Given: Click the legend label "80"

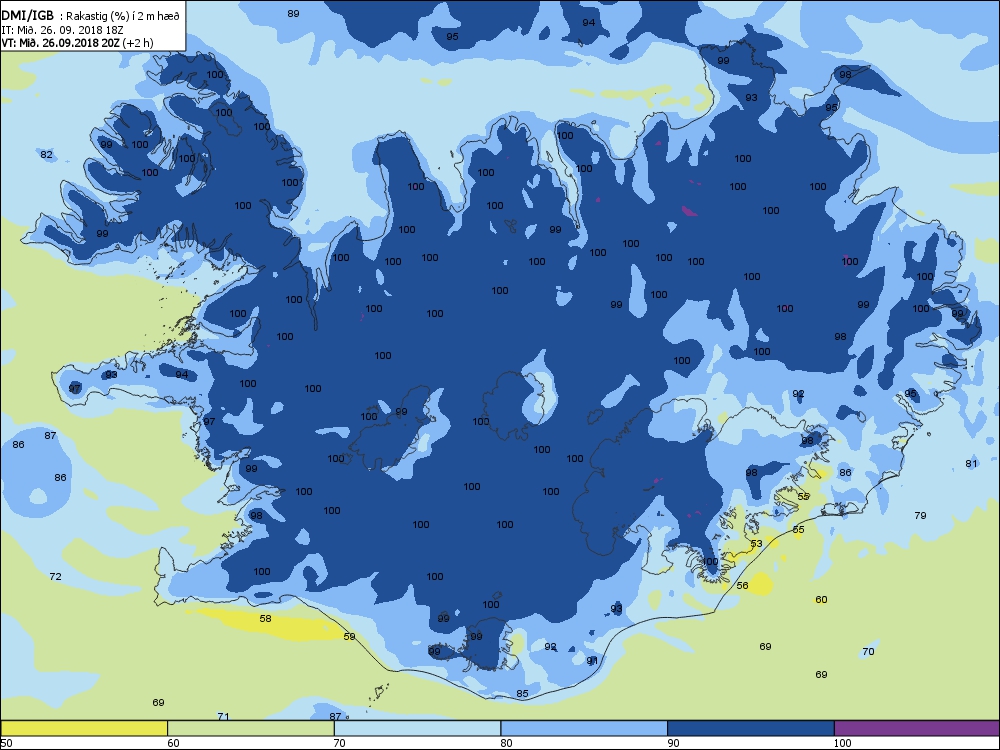Looking at the screenshot, I should 506,742.
